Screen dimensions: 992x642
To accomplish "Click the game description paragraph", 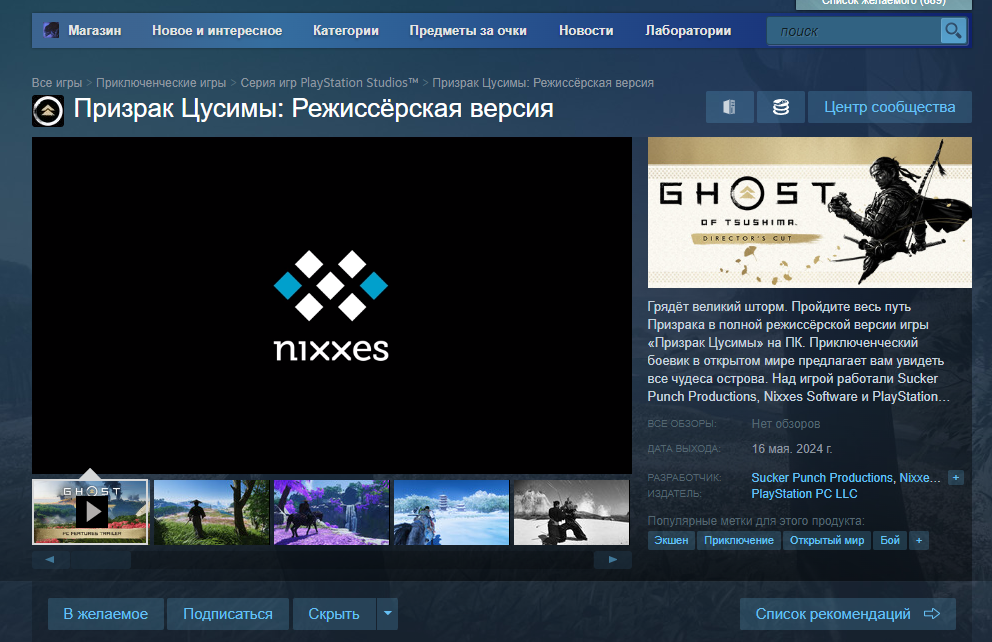I will pos(798,352).
